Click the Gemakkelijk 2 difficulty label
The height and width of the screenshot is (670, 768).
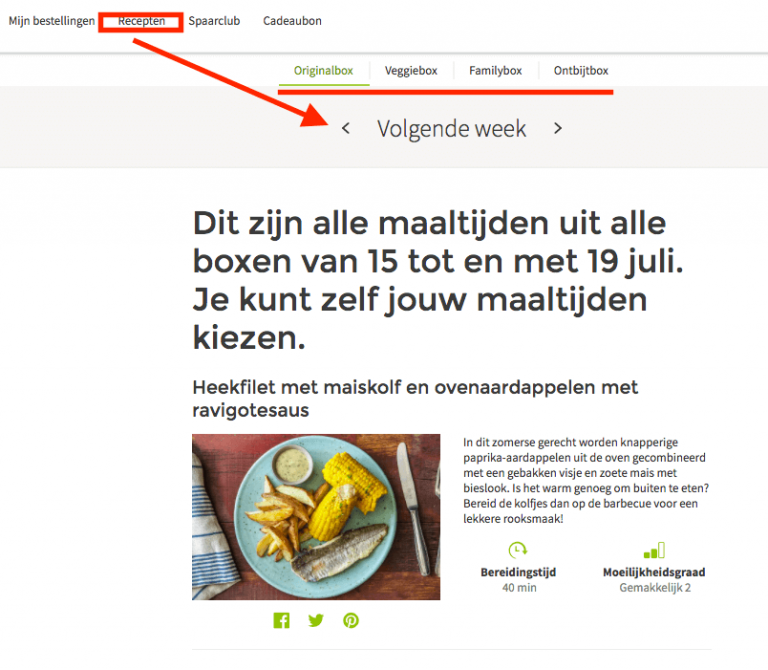click(655, 588)
